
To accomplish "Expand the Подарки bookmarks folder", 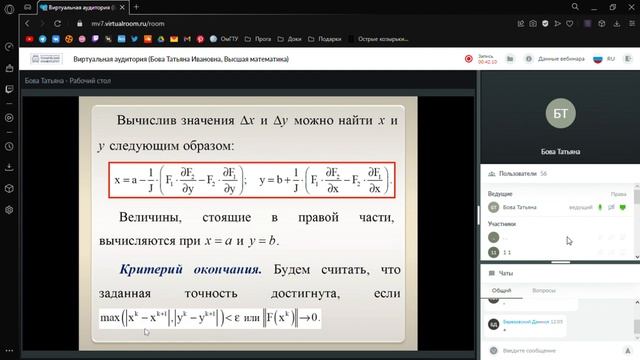I will (x=324, y=39).
